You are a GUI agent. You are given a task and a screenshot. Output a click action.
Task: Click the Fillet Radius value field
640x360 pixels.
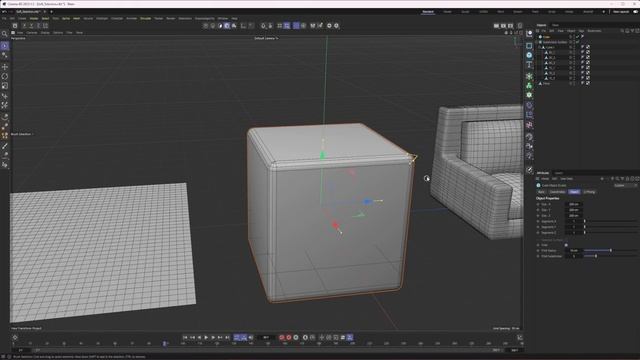pyautogui.click(x=573, y=250)
